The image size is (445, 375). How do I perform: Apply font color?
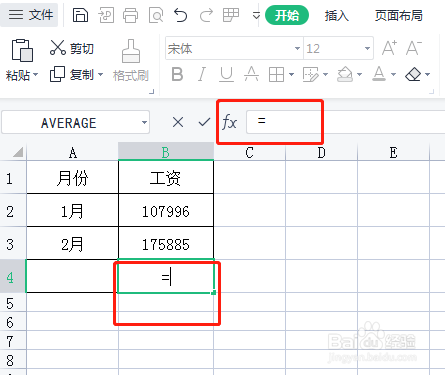(379, 74)
